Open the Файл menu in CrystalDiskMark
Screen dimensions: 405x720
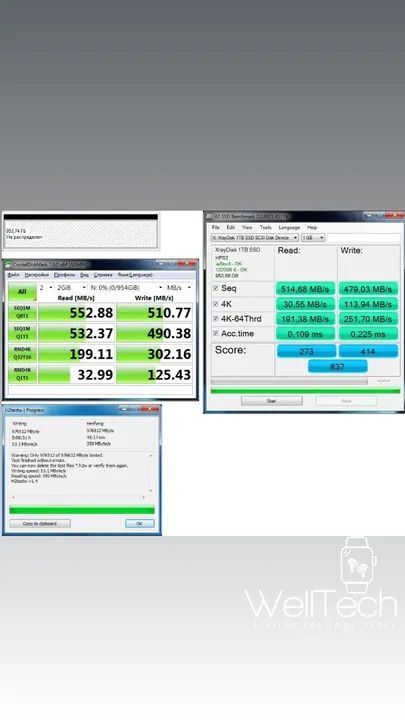(13, 275)
